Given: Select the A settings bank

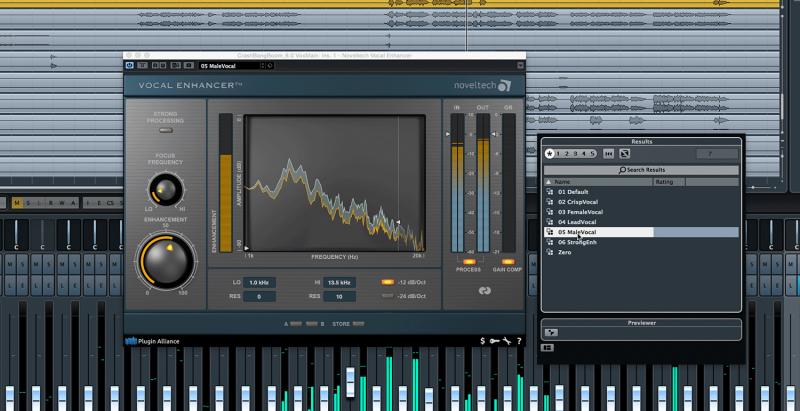Looking at the screenshot, I should pyautogui.click(x=295, y=324).
